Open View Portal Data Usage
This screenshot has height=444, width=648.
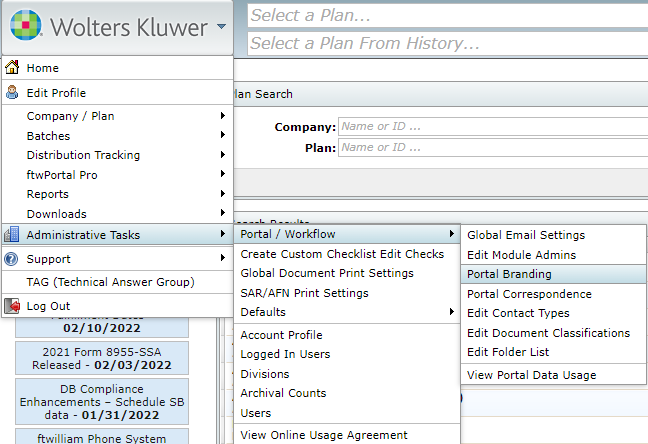pos(553,375)
